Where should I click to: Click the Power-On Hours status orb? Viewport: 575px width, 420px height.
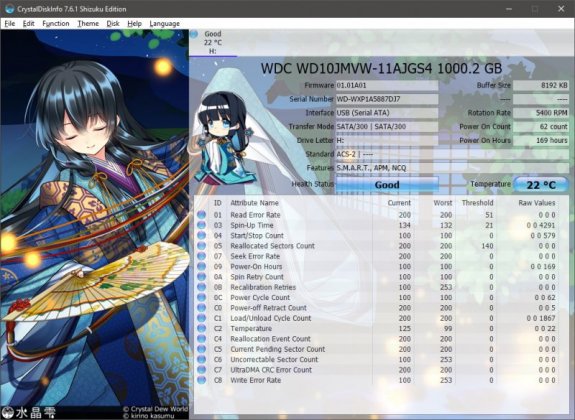pyautogui.click(x=201, y=266)
